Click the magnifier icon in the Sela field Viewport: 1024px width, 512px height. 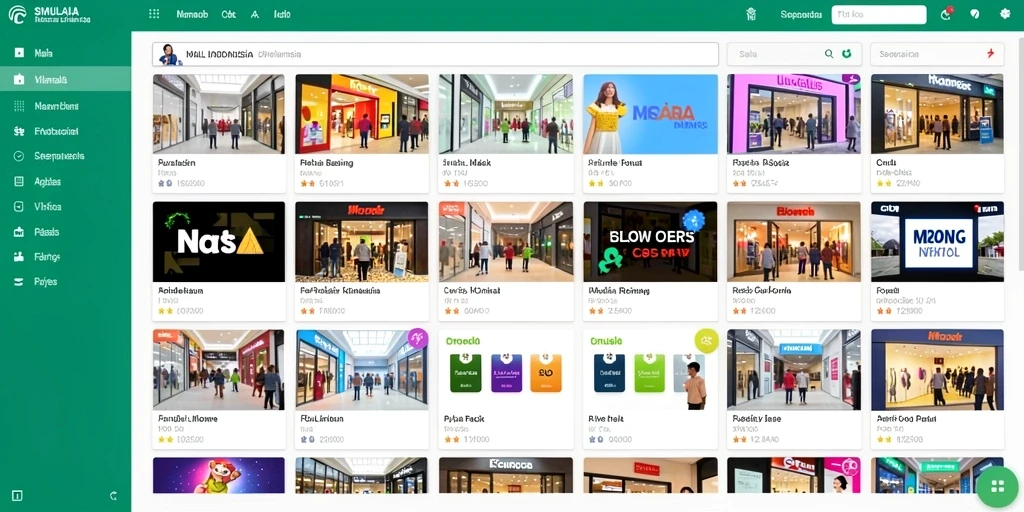point(829,54)
